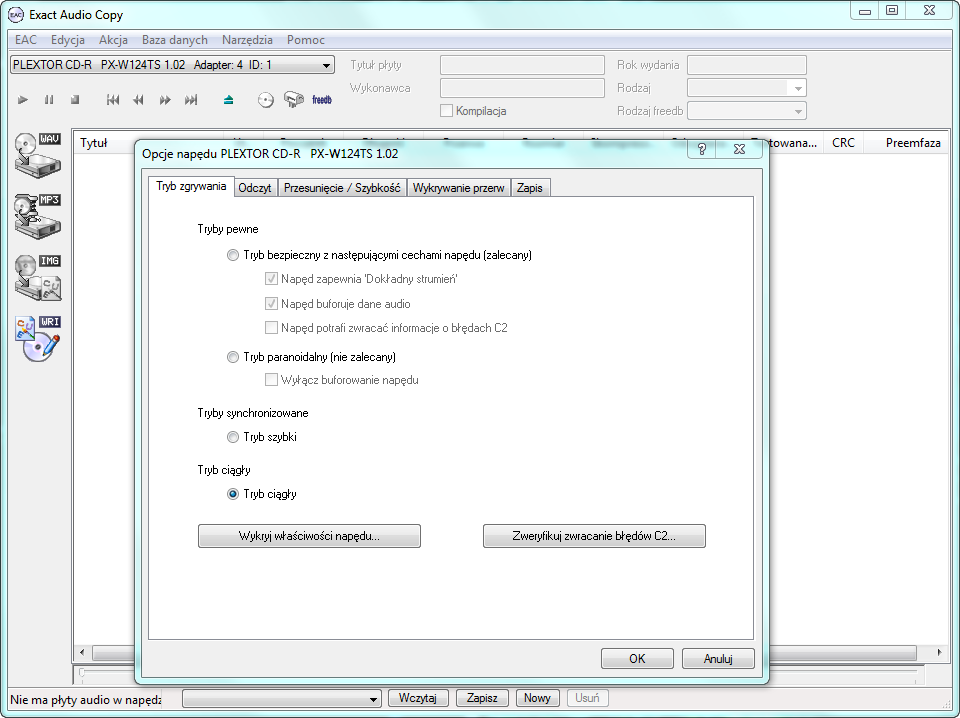
Task: Open the EAC menu
Action: click(x=26, y=40)
